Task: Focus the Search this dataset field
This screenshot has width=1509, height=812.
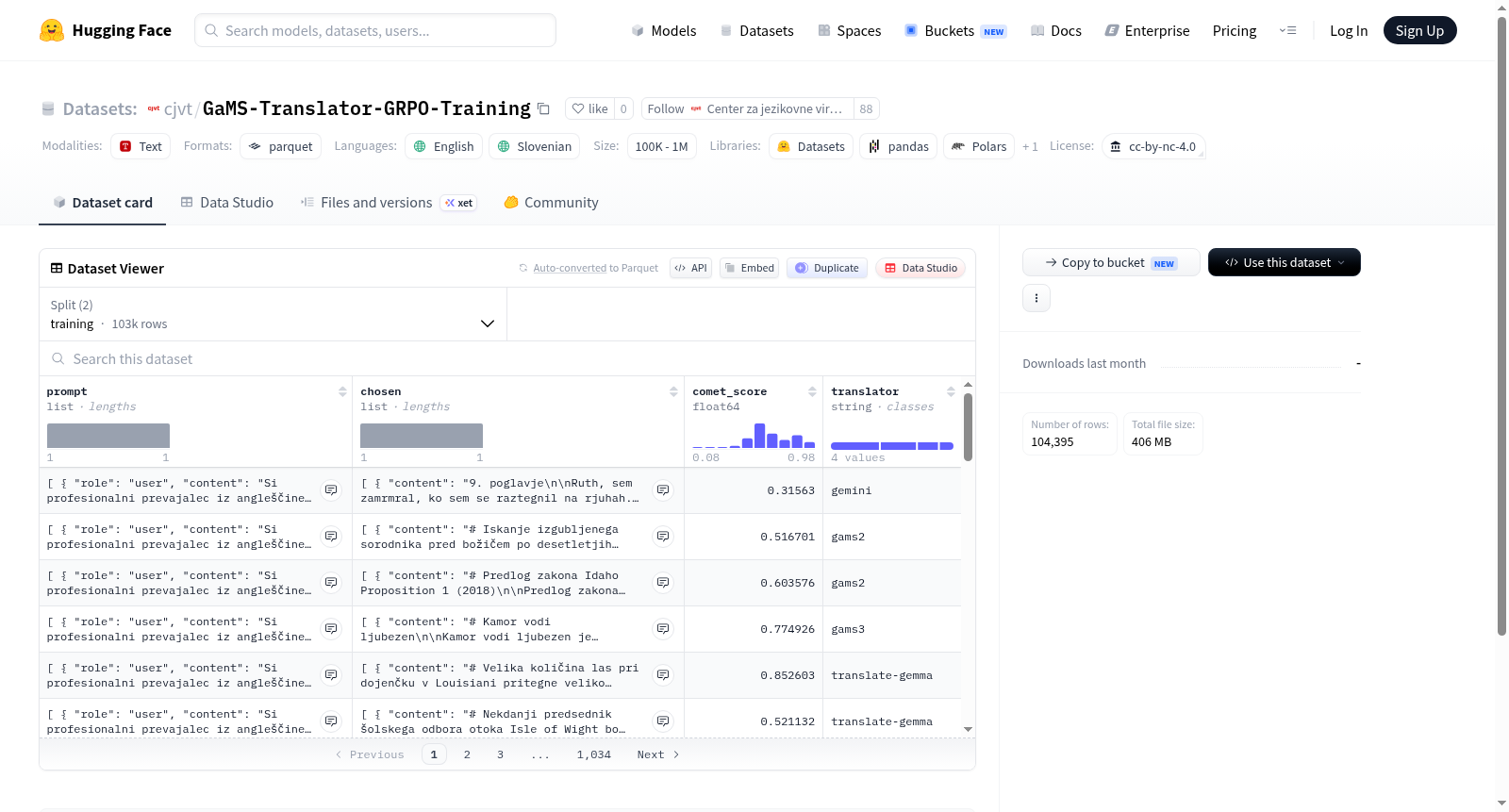Action: click(507, 358)
